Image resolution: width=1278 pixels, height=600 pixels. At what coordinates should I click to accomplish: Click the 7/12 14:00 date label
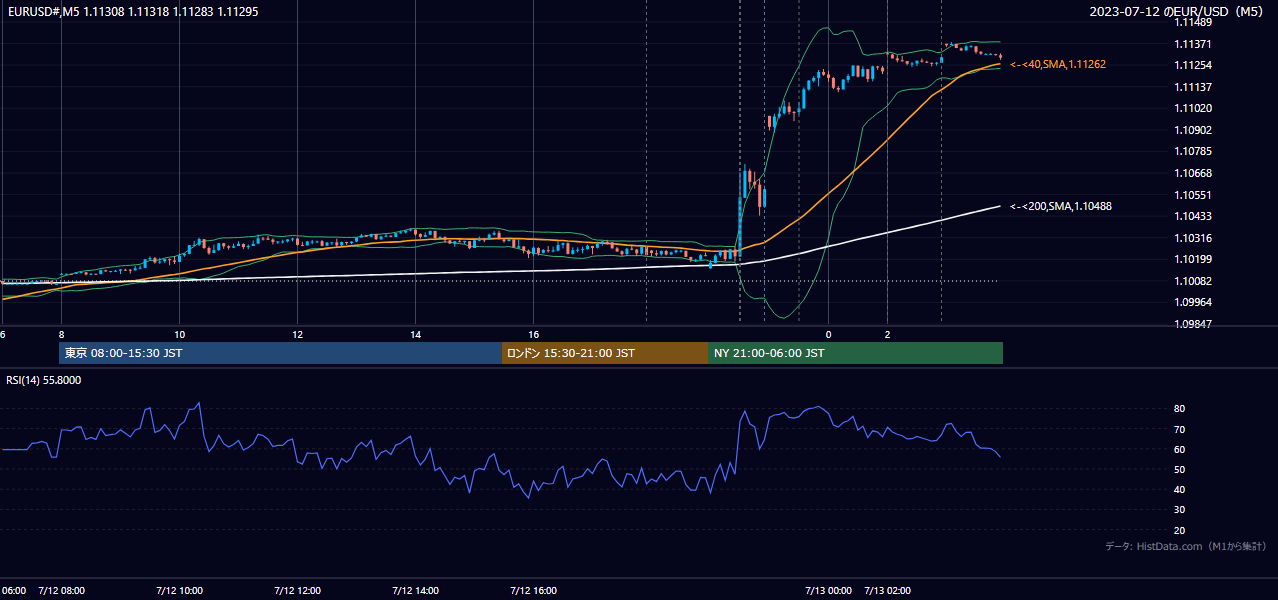(x=415, y=590)
